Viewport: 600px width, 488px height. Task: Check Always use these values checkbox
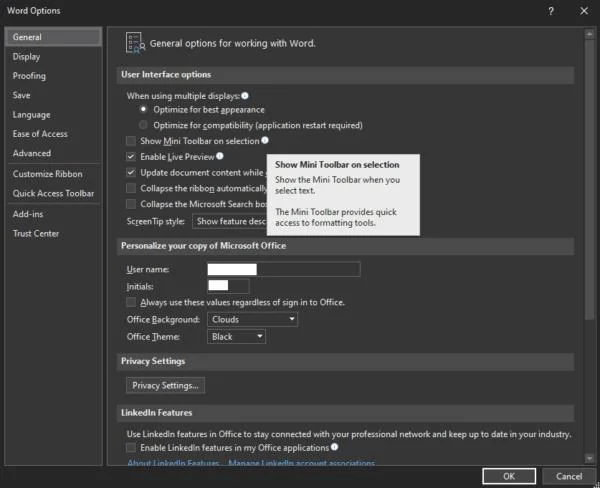pos(131,302)
